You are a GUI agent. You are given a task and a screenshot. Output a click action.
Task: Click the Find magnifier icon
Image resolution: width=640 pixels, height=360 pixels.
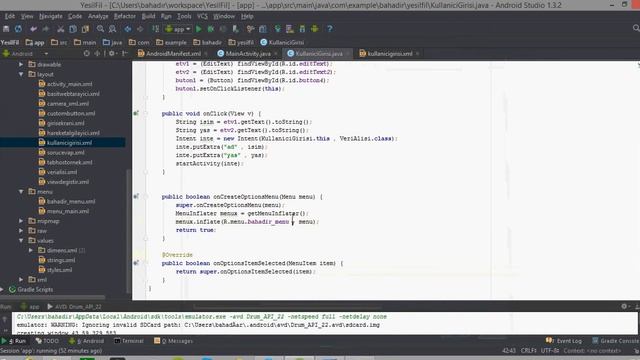(100, 29)
